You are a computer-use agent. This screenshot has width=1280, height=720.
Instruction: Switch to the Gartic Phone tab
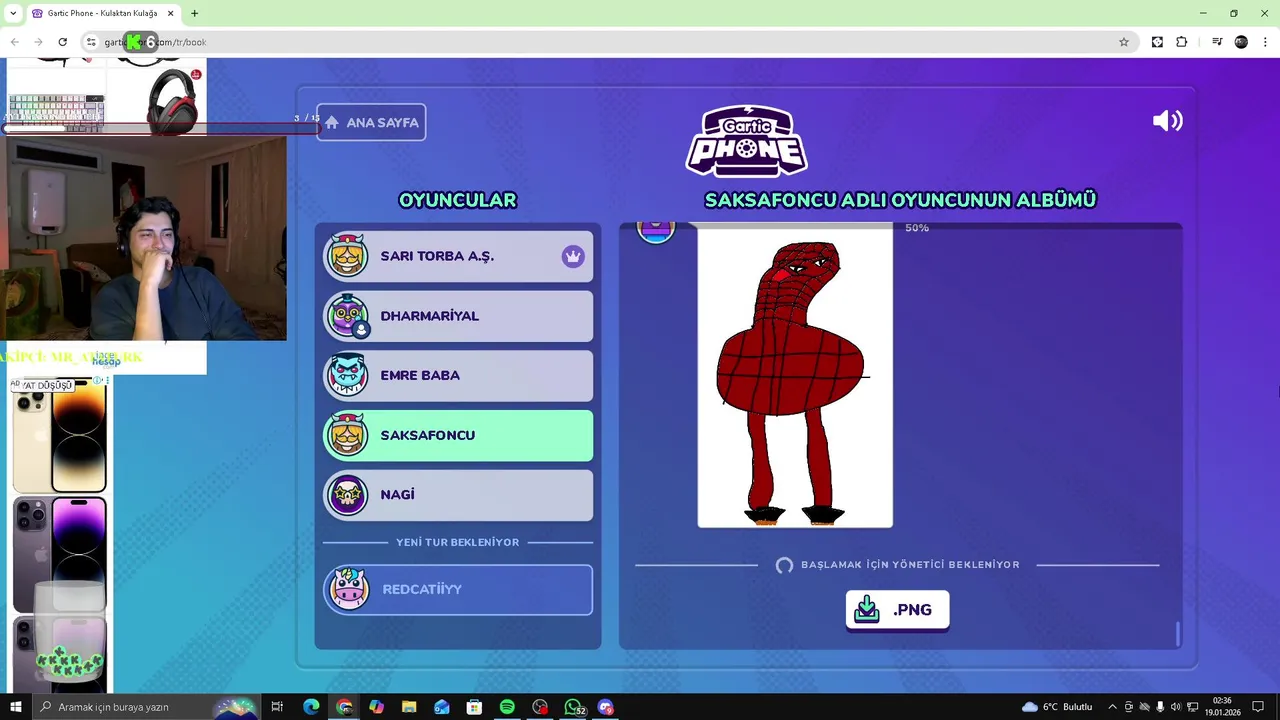point(102,13)
